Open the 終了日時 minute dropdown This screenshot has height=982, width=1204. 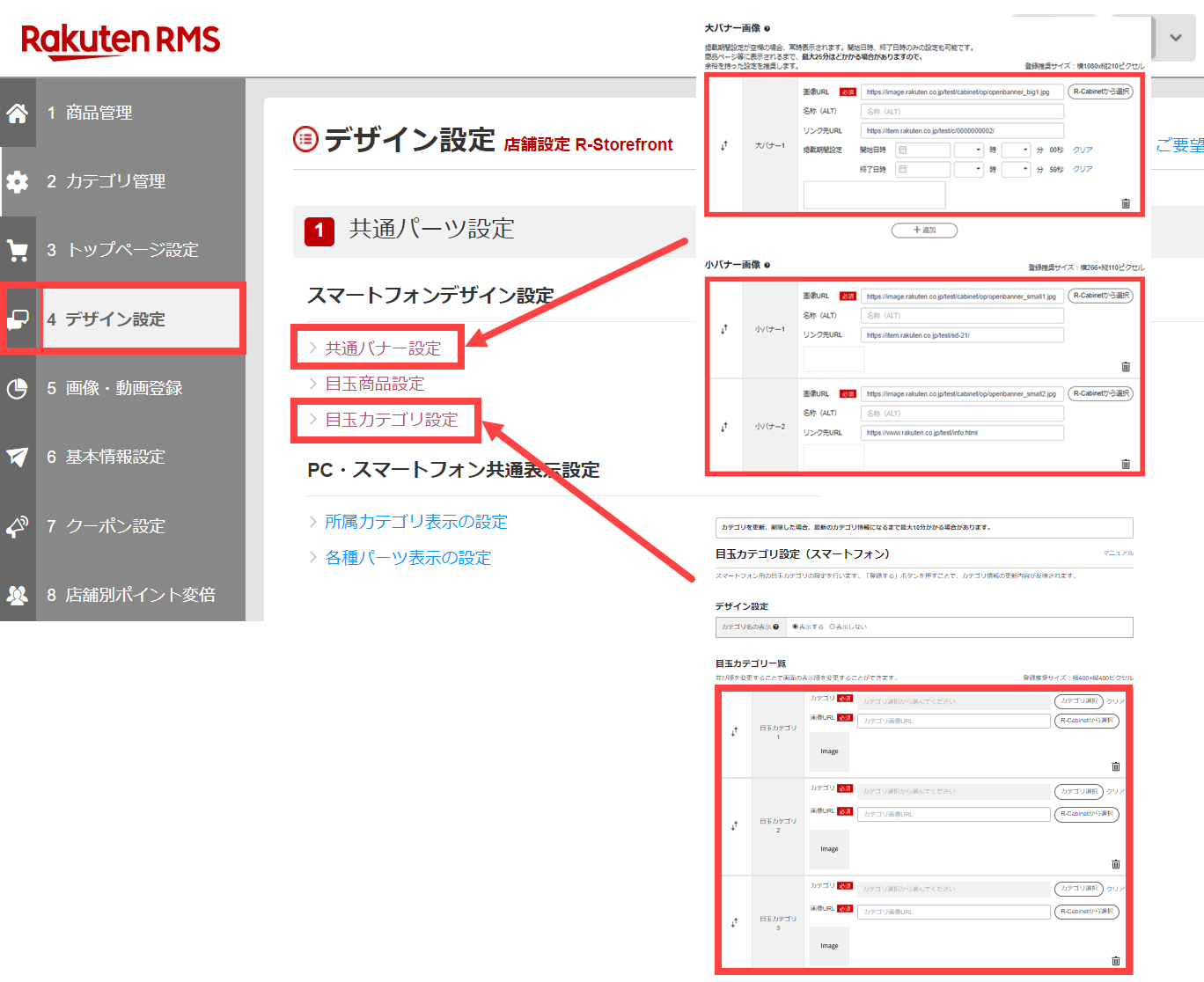tap(1016, 169)
